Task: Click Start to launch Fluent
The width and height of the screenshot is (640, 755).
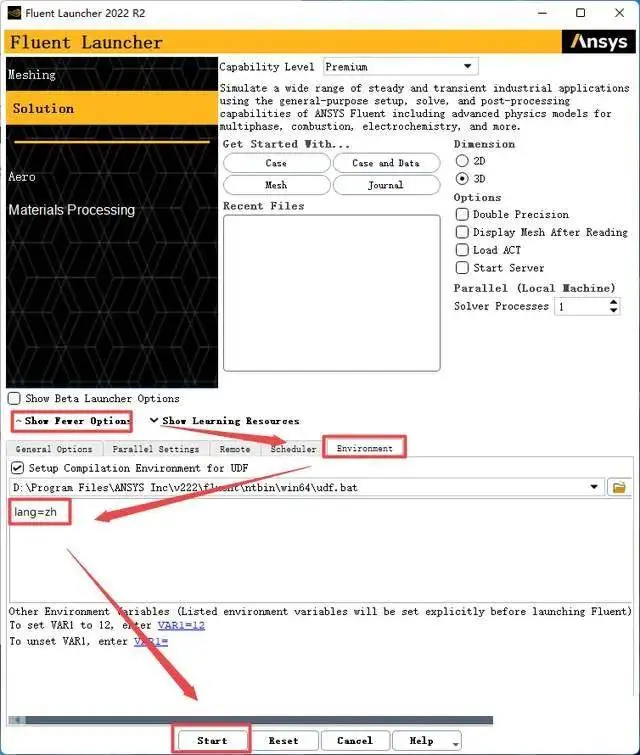Action: [x=212, y=741]
